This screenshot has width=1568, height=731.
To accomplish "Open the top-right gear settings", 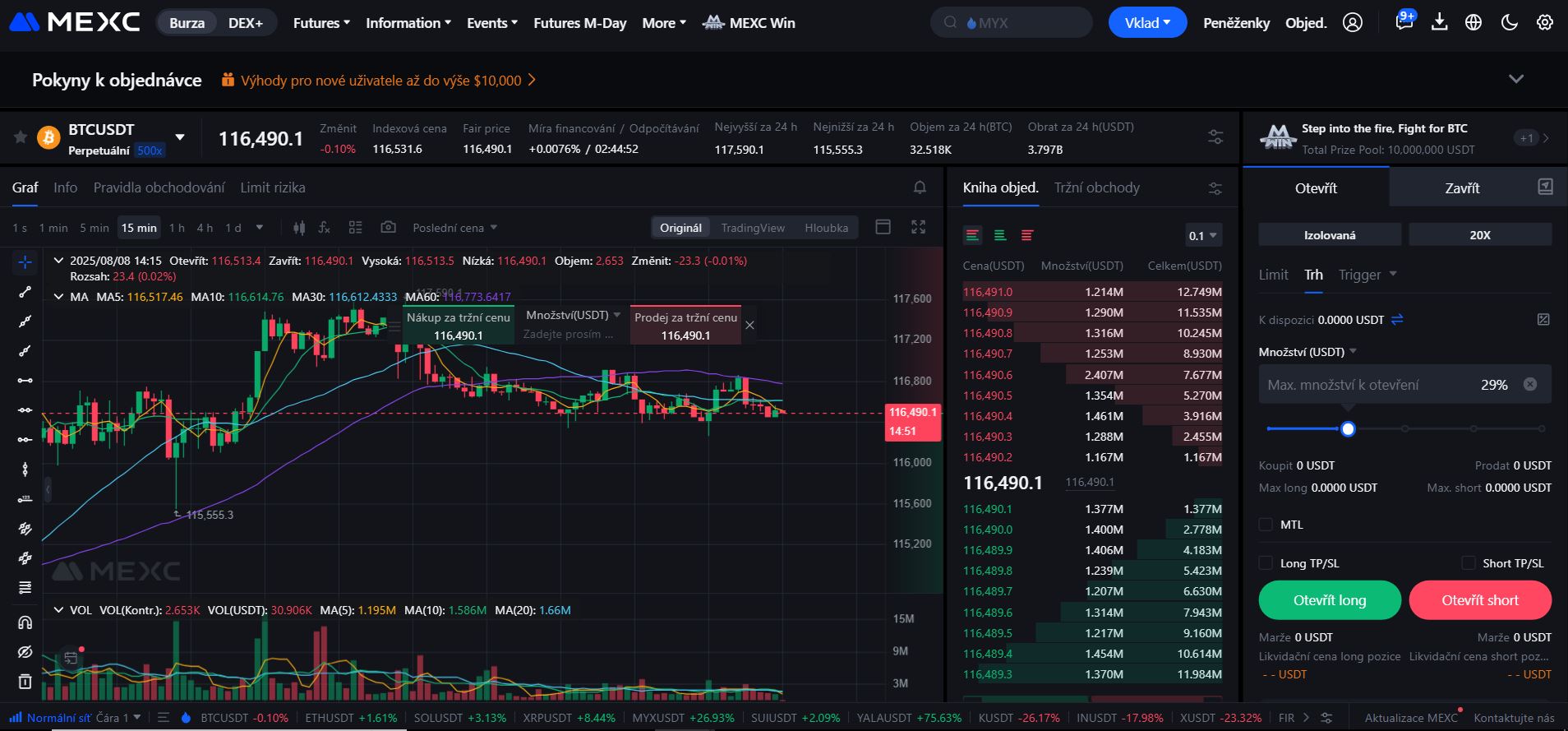I will coord(1545,23).
